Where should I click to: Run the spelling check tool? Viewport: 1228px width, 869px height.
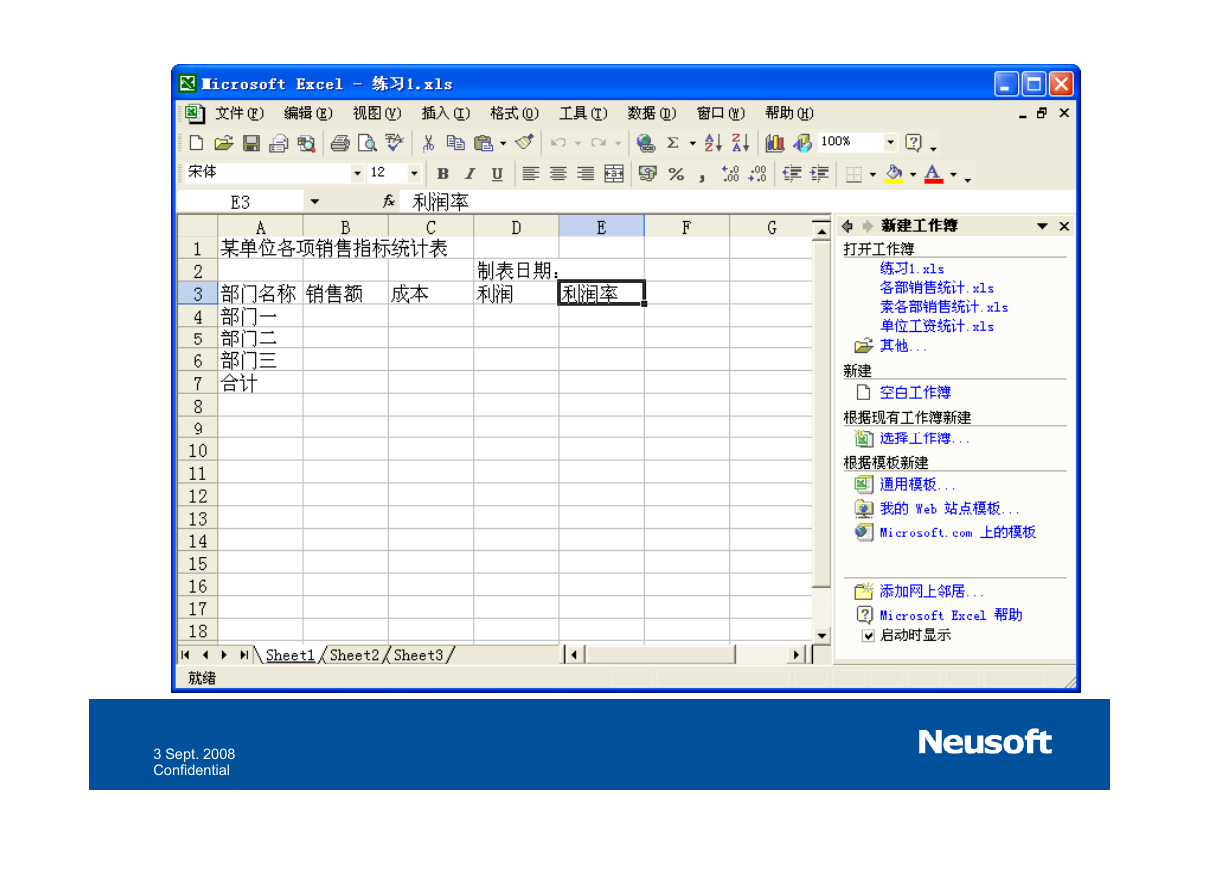(394, 143)
